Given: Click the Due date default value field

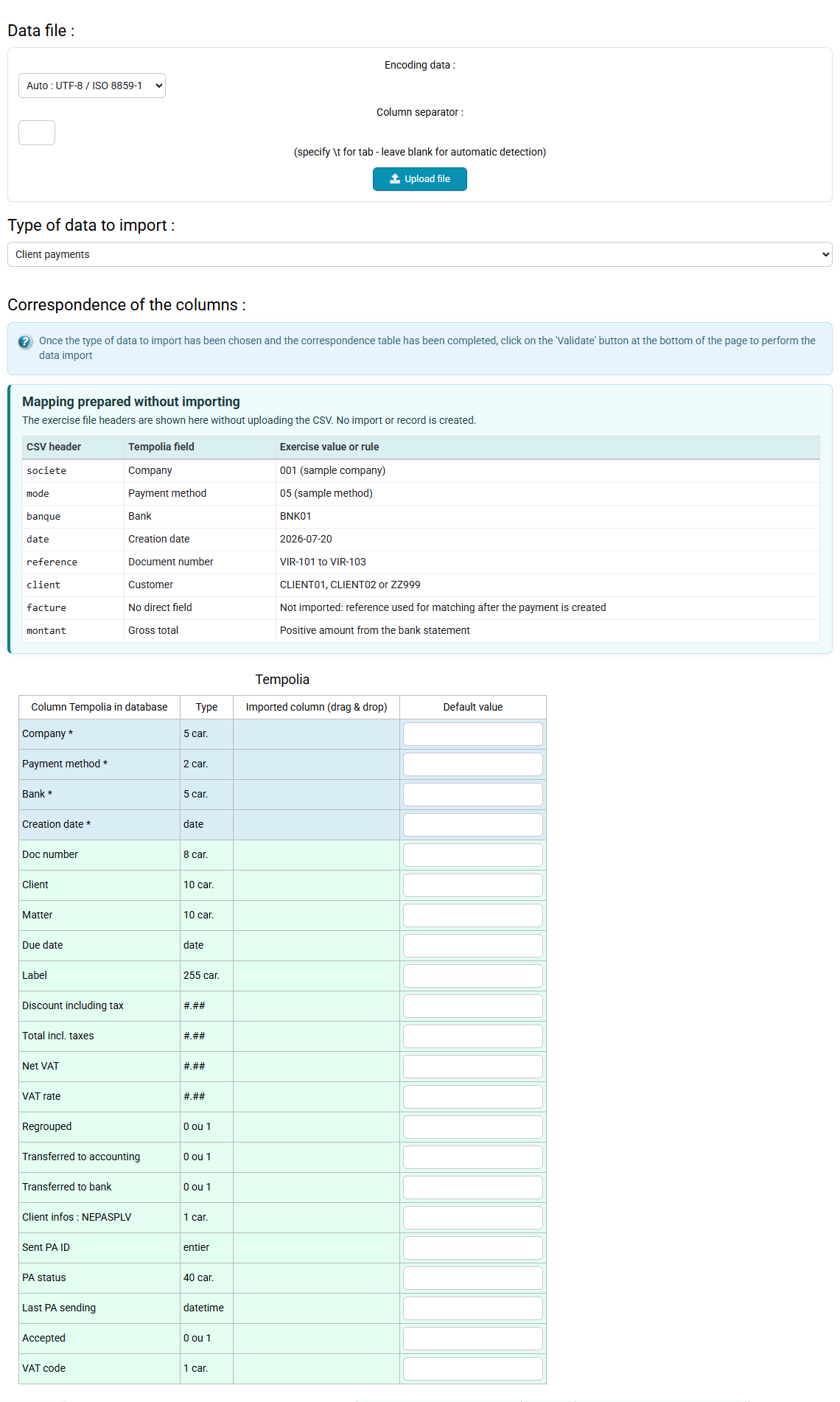Looking at the screenshot, I should (473, 946).
